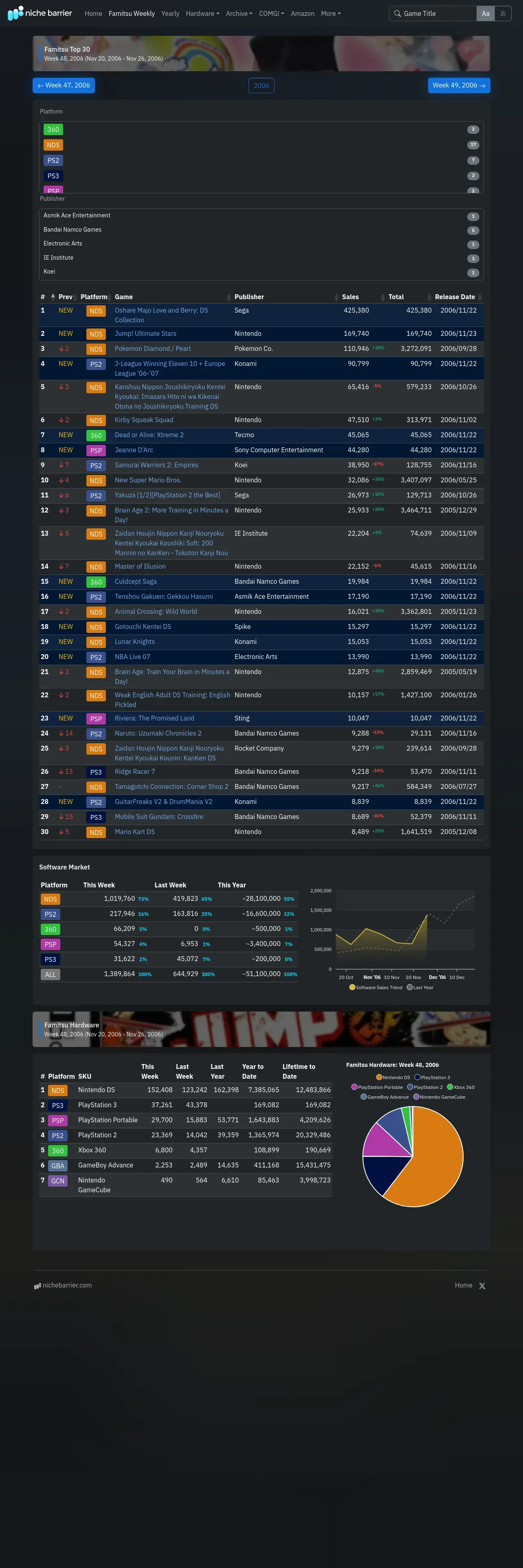The image size is (523, 1568).
Task: Open footer Home link
Action: (x=464, y=1285)
